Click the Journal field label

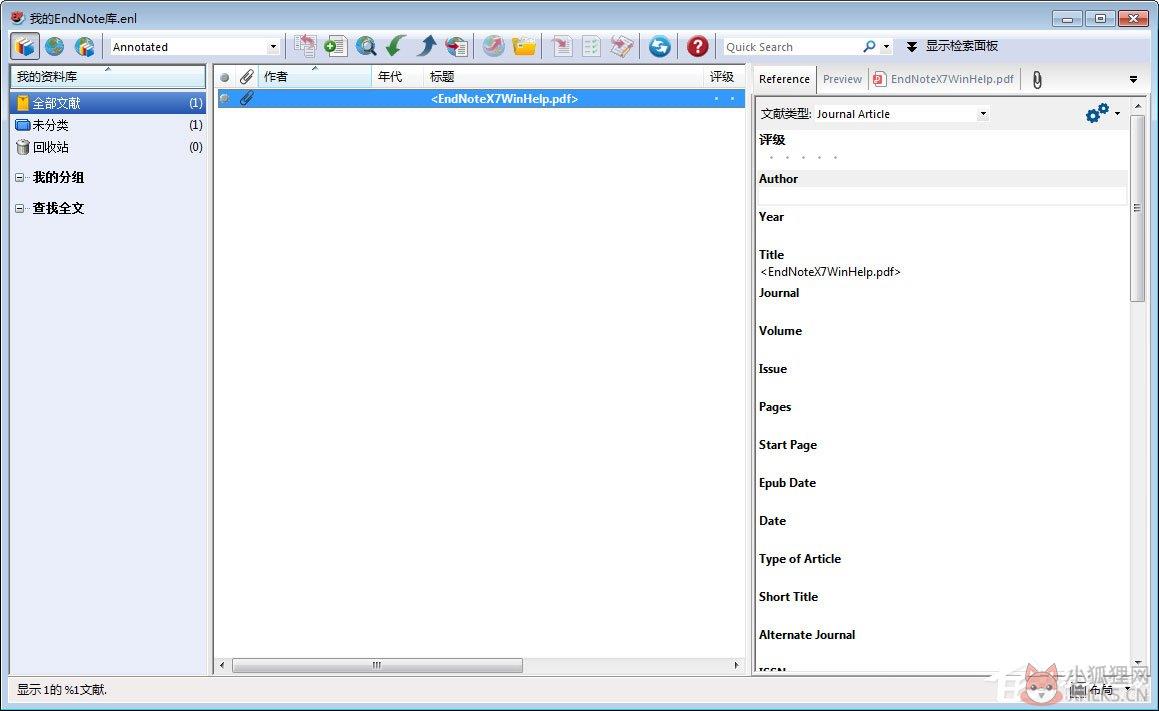[x=779, y=293]
